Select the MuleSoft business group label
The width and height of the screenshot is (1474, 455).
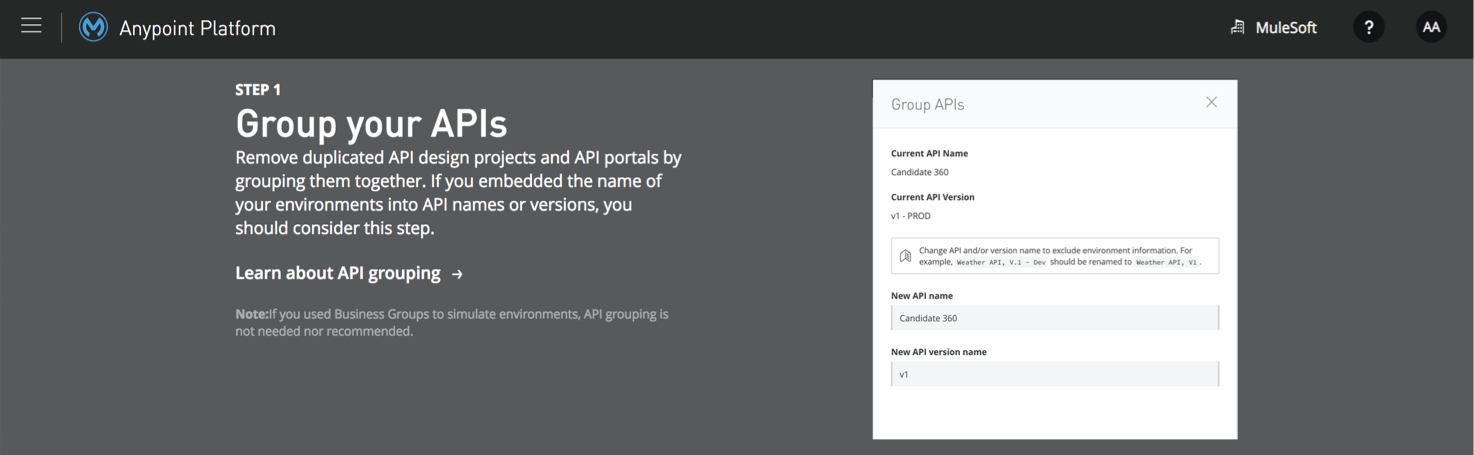click(1286, 28)
